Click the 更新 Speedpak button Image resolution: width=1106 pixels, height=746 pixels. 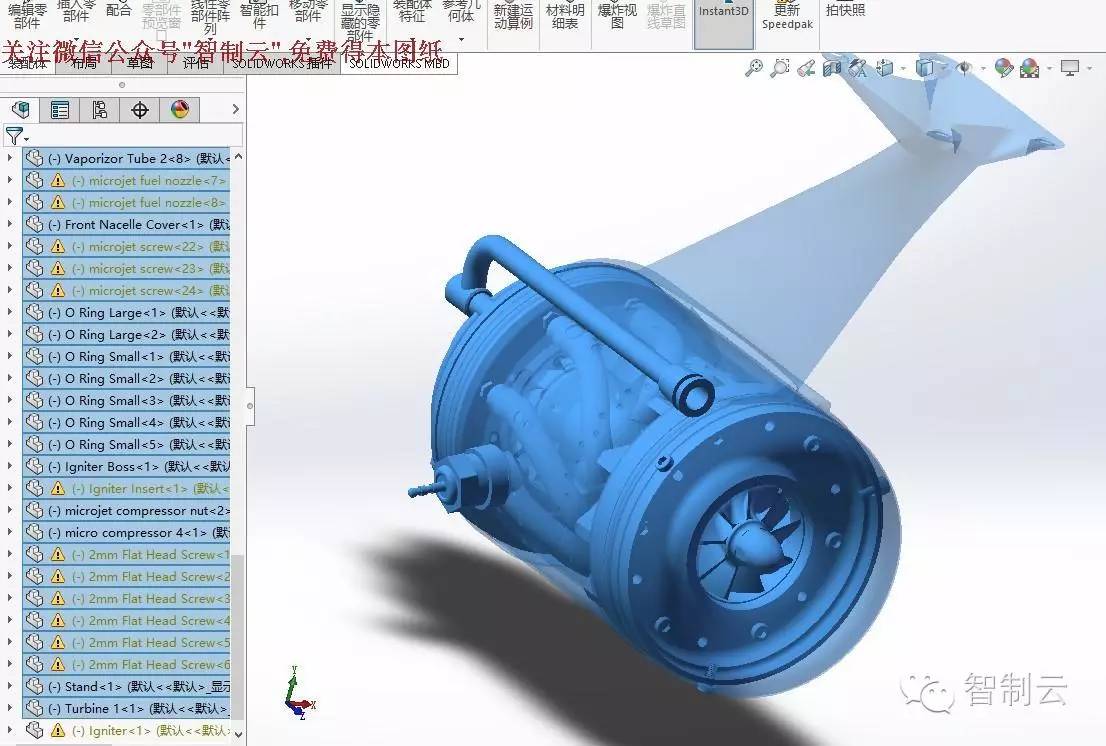[x=787, y=15]
